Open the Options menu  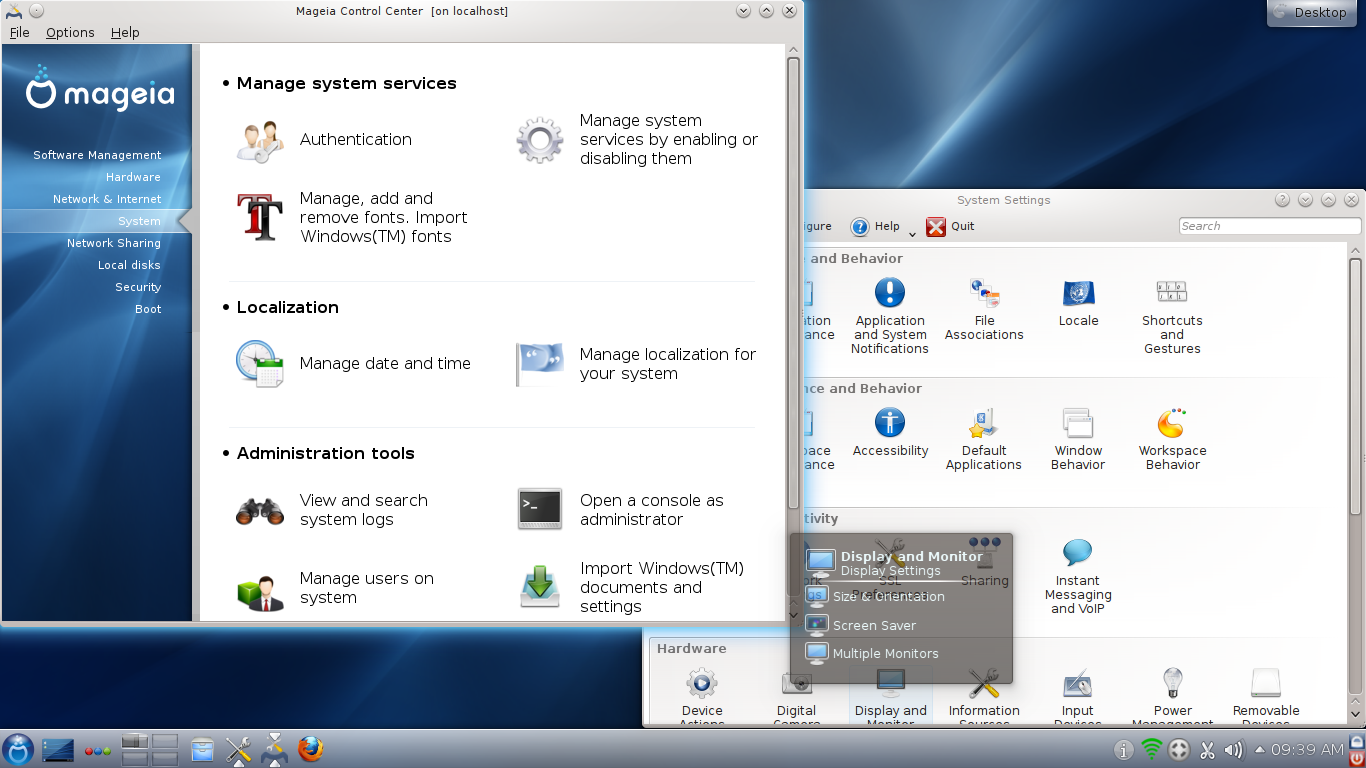(x=70, y=32)
